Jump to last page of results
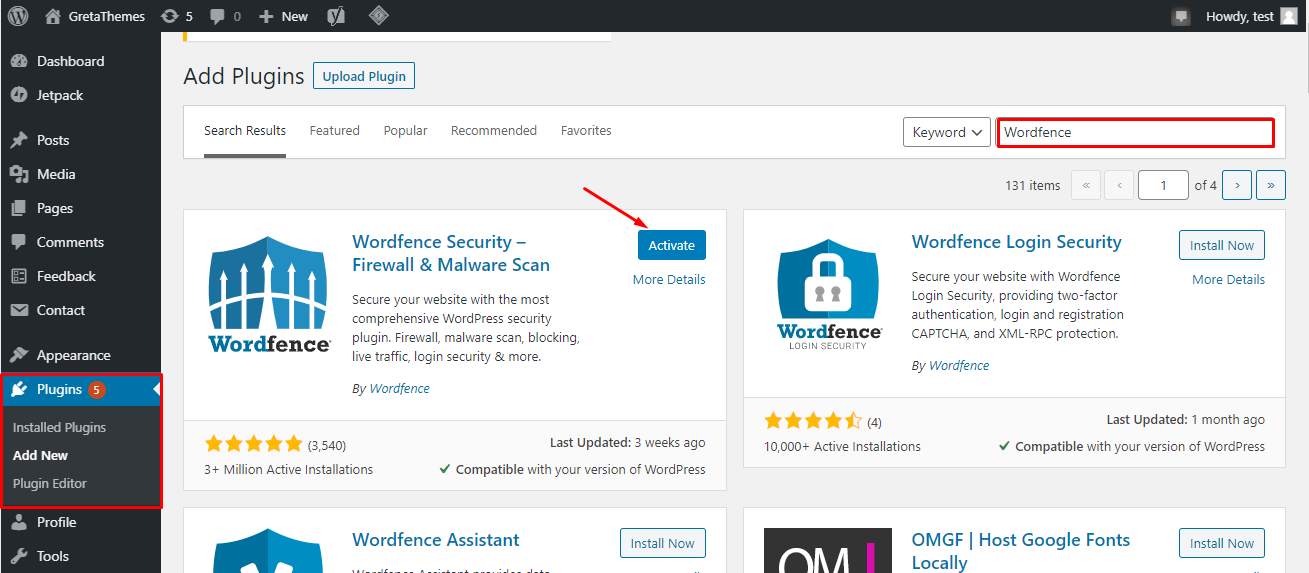1309x573 pixels. click(x=1271, y=185)
